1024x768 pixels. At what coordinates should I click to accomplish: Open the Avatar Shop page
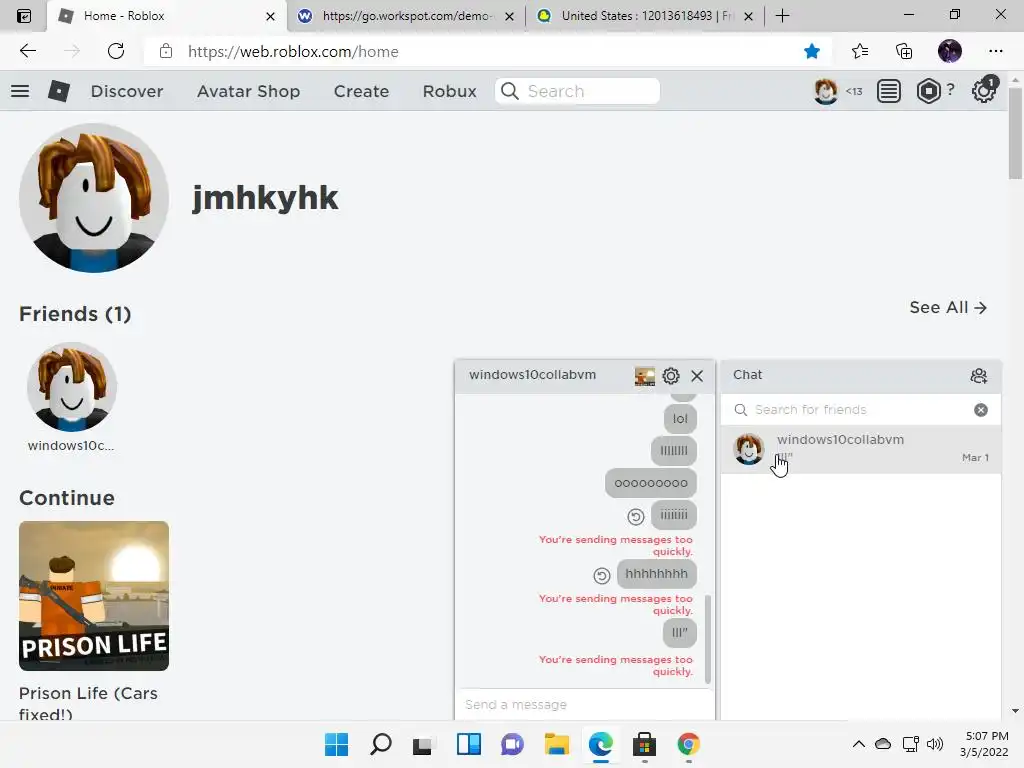click(x=248, y=91)
